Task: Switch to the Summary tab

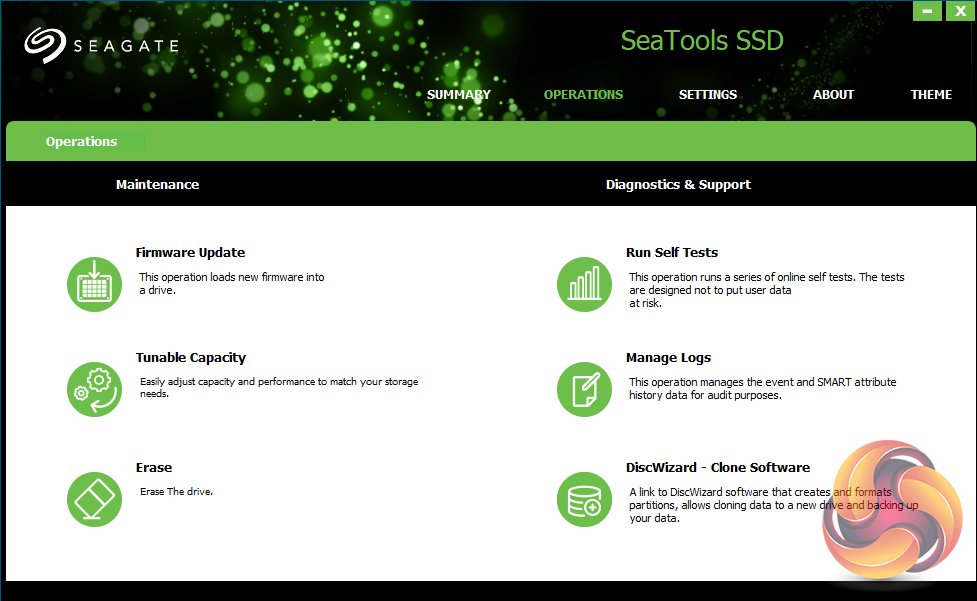Action: 459,95
